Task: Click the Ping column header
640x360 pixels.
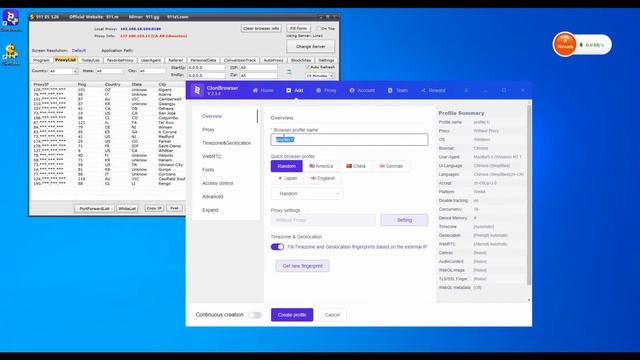Action: click(x=82, y=84)
